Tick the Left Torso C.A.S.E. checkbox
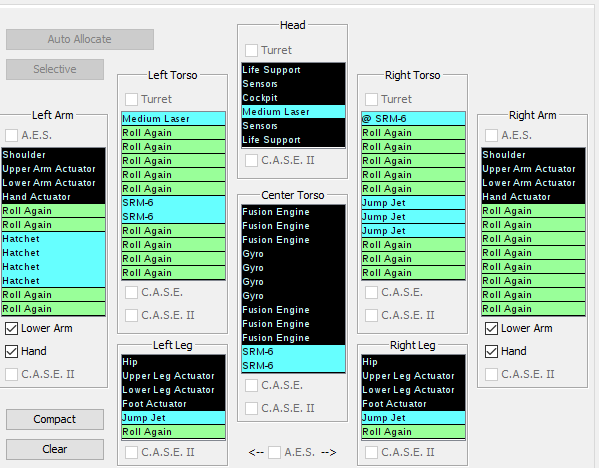The image size is (599, 468). (x=131, y=292)
